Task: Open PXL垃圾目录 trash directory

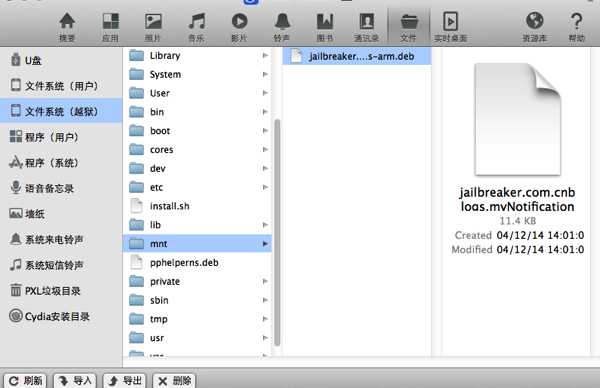Action: (x=61, y=291)
